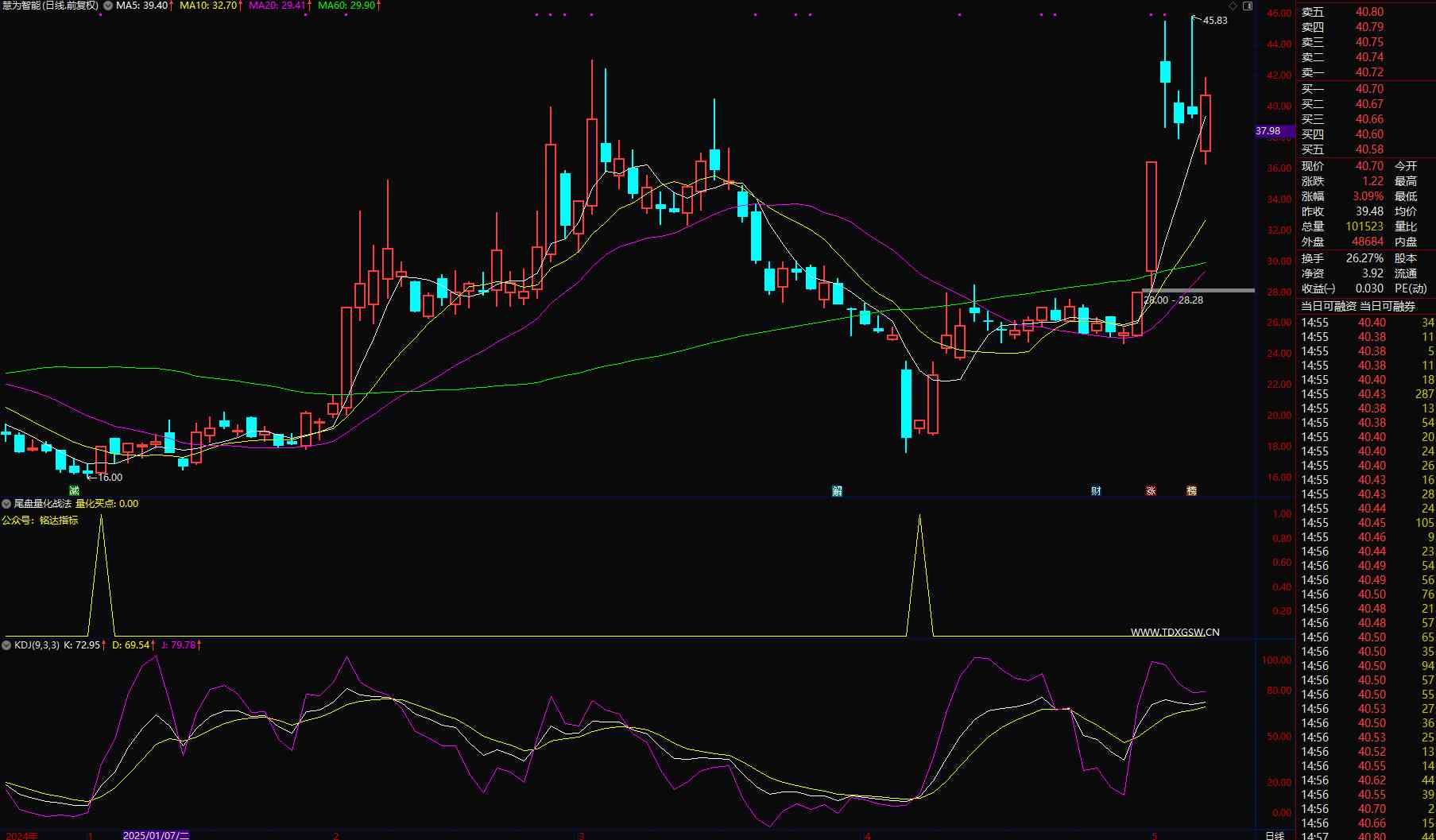Click the 总量 value 101523

click(x=1364, y=226)
